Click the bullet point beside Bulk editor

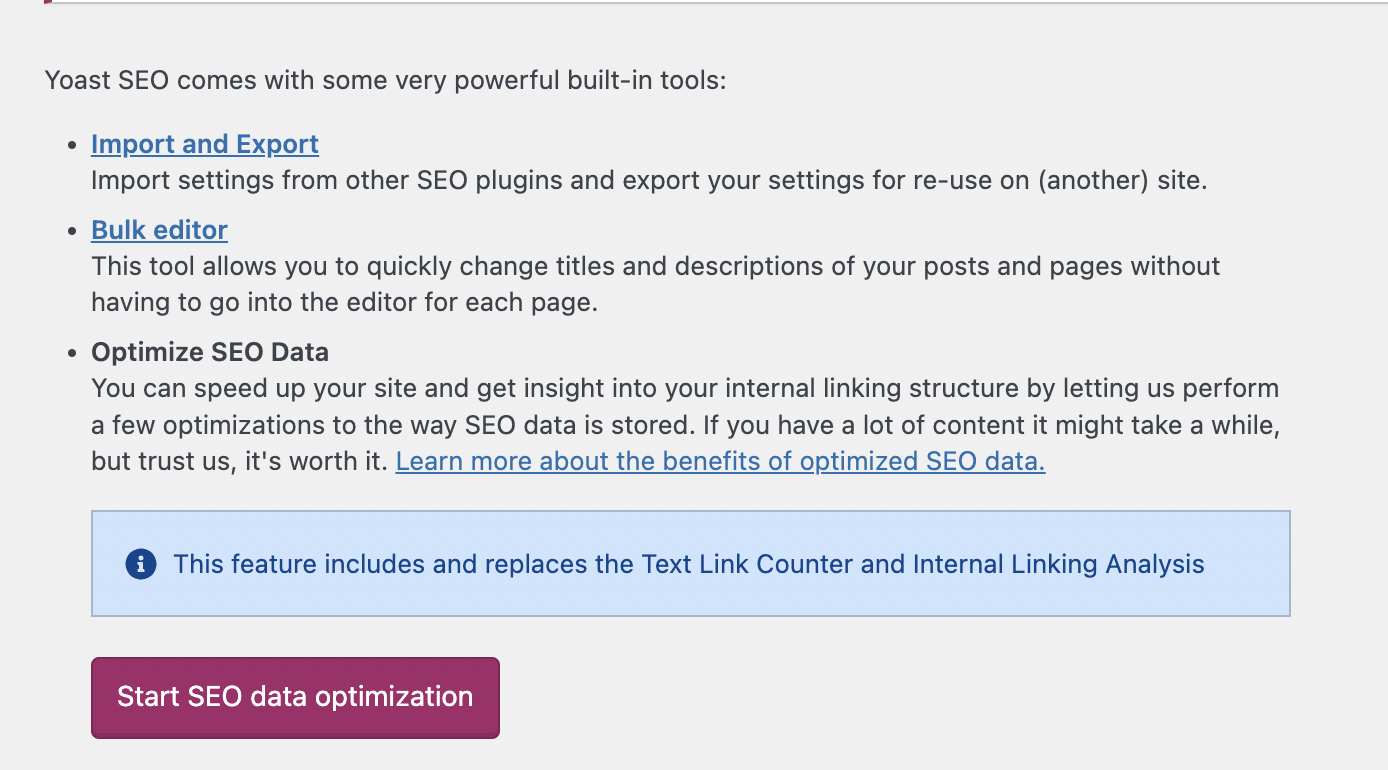(71, 232)
